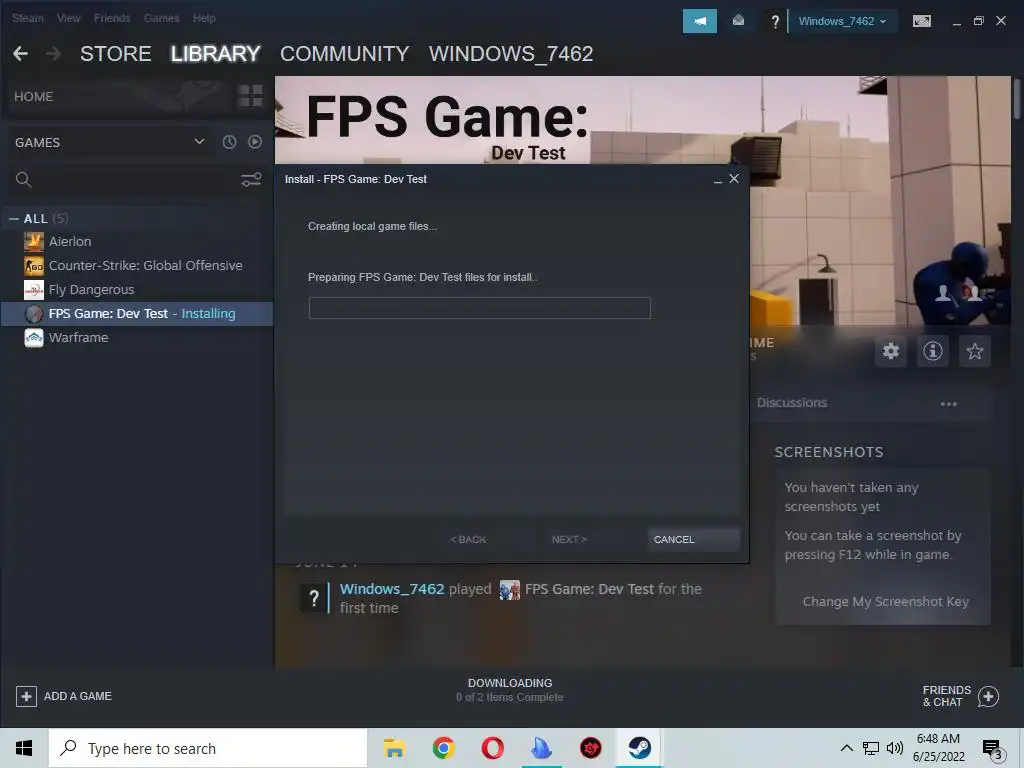Screen dimensions: 1024x768
Task: Open Windows_7462 profile link in activity
Action: [392, 589]
